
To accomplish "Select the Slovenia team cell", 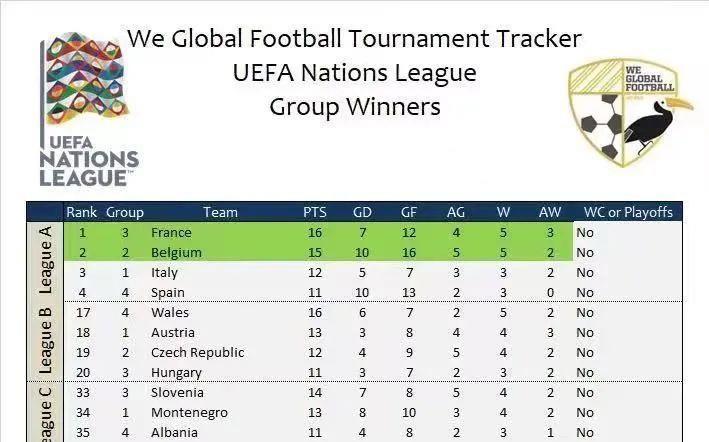I will click(177, 392).
